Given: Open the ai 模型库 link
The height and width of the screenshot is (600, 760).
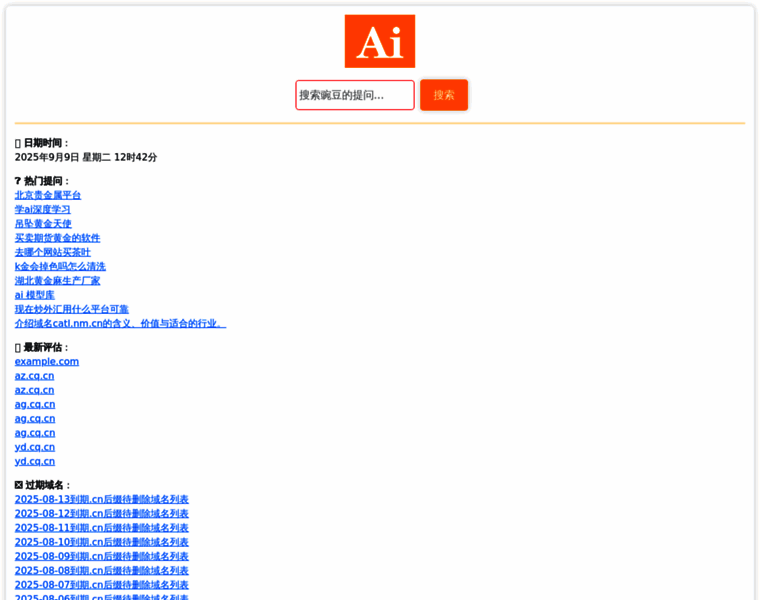Looking at the screenshot, I should tap(34, 295).
